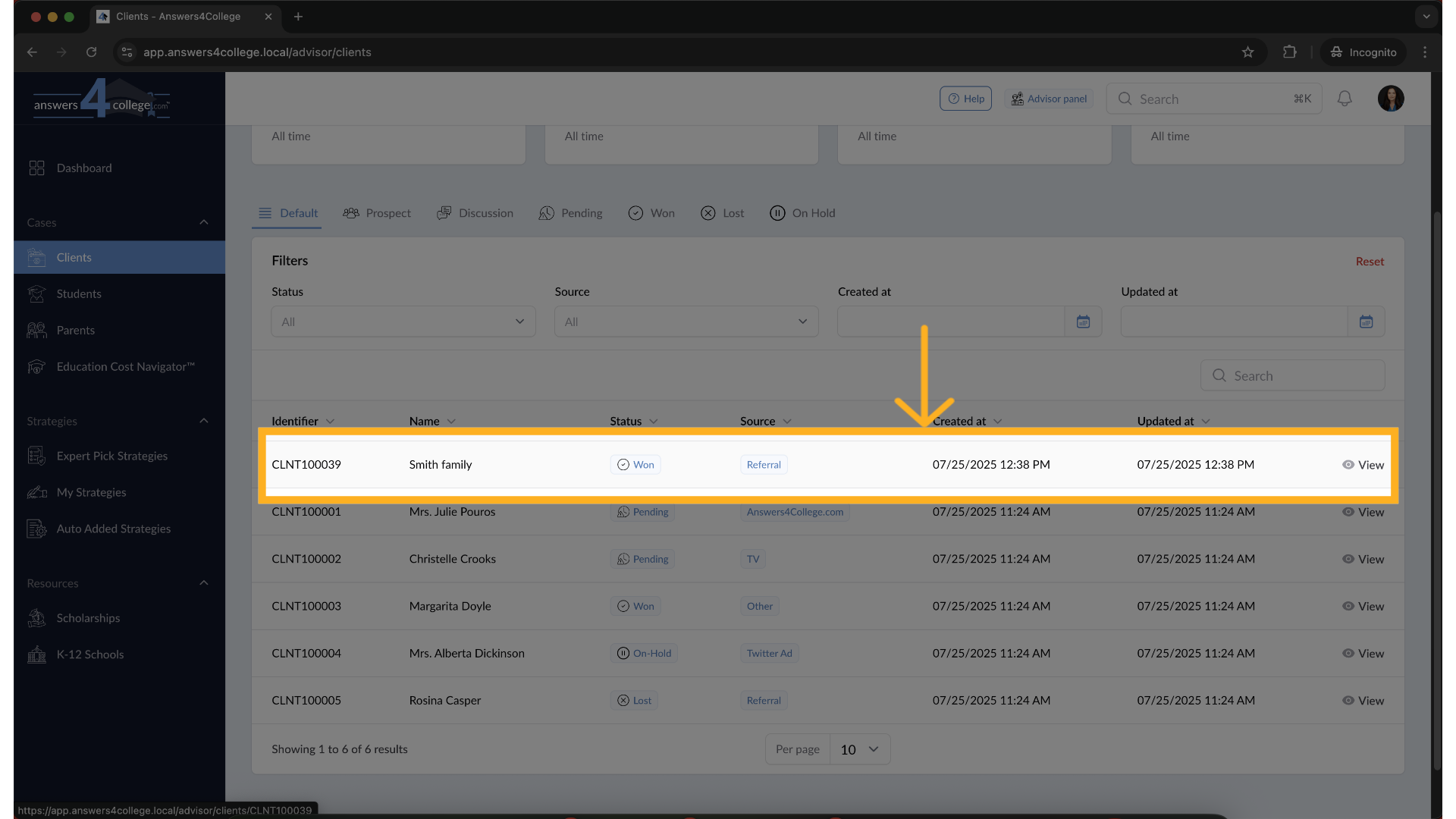Screen dimensions: 1456x819
Task: Open the Parents section
Action: [x=76, y=330]
